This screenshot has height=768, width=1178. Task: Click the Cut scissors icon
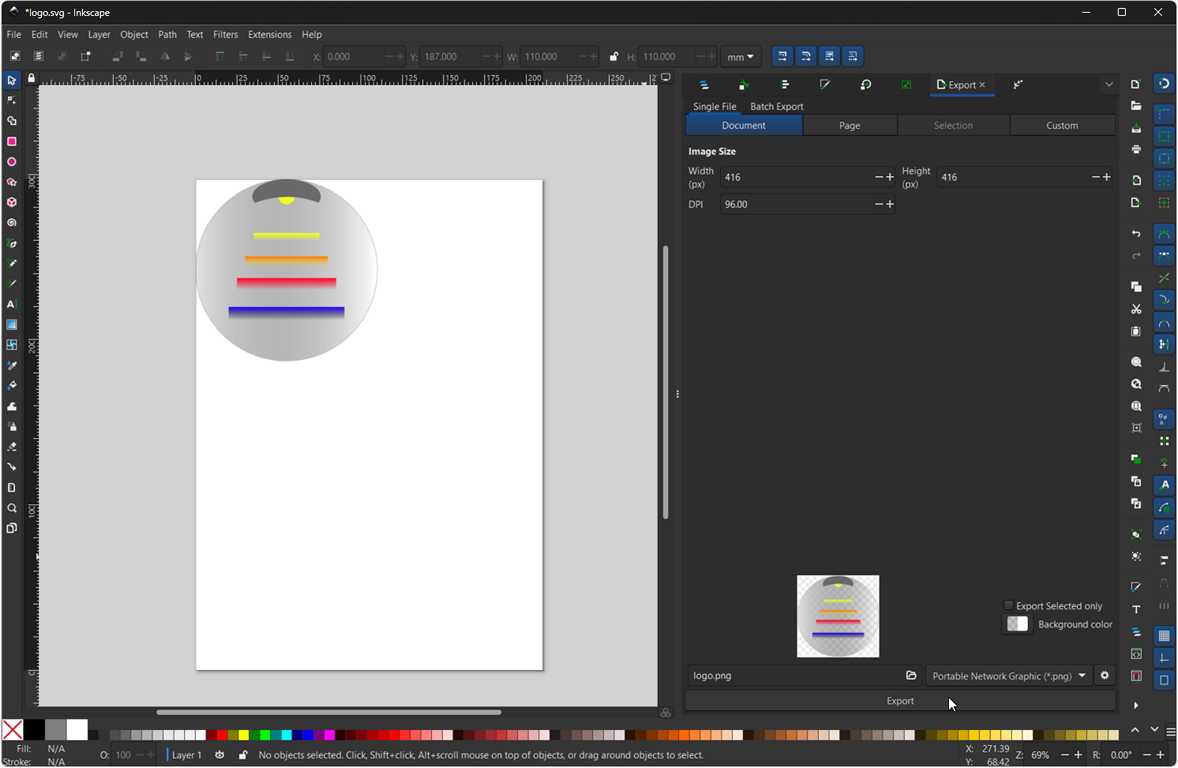tap(1136, 309)
